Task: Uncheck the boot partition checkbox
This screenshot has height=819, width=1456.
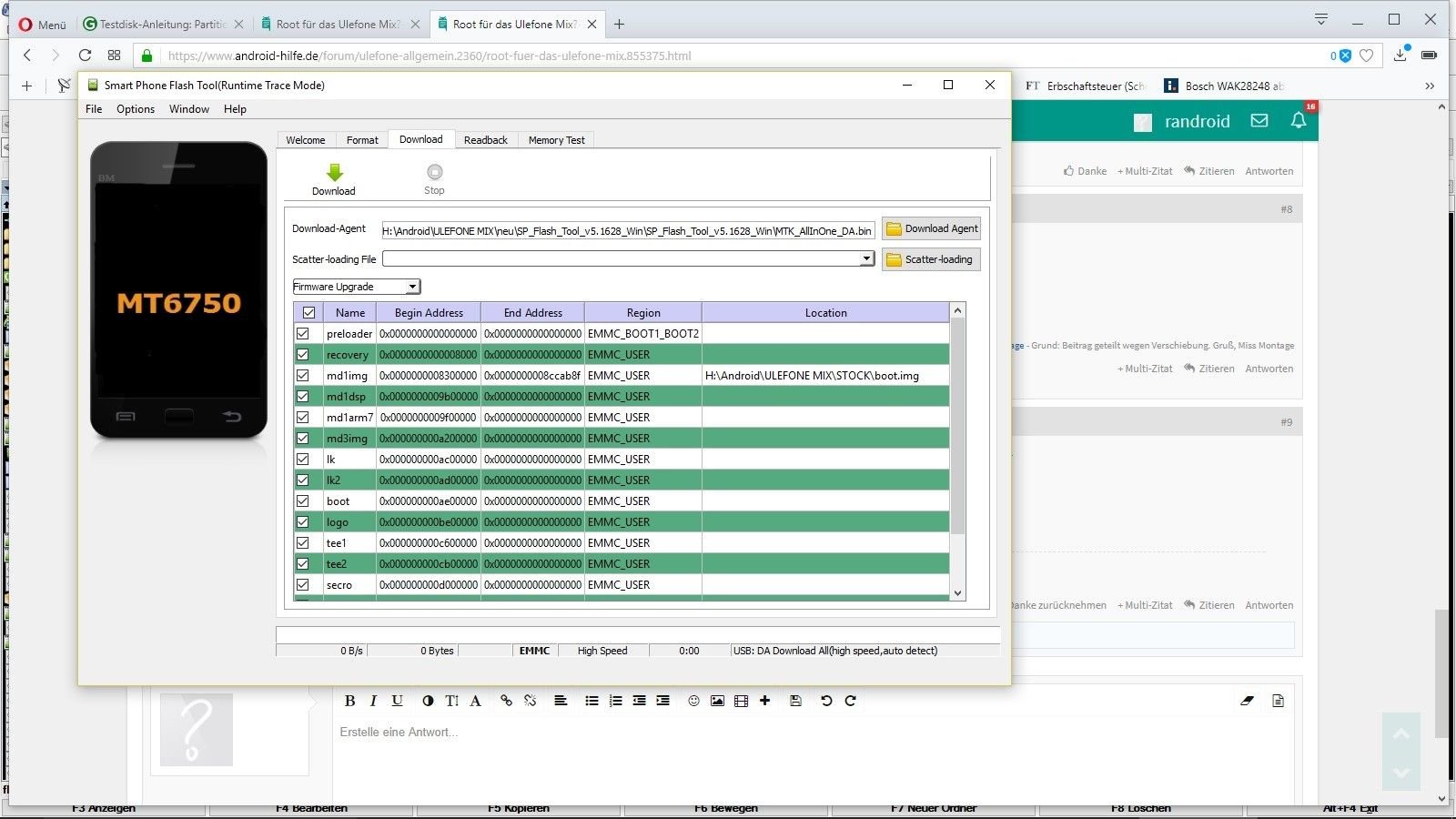Action: point(303,500)
